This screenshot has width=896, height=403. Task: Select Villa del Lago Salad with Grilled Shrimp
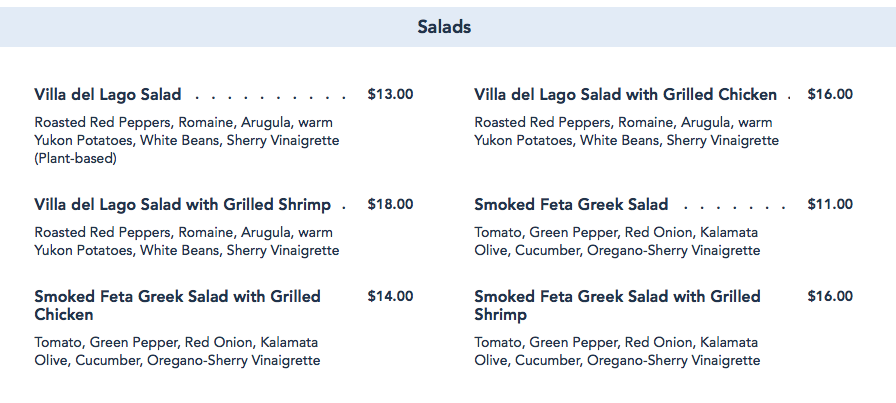click(182, 205)
